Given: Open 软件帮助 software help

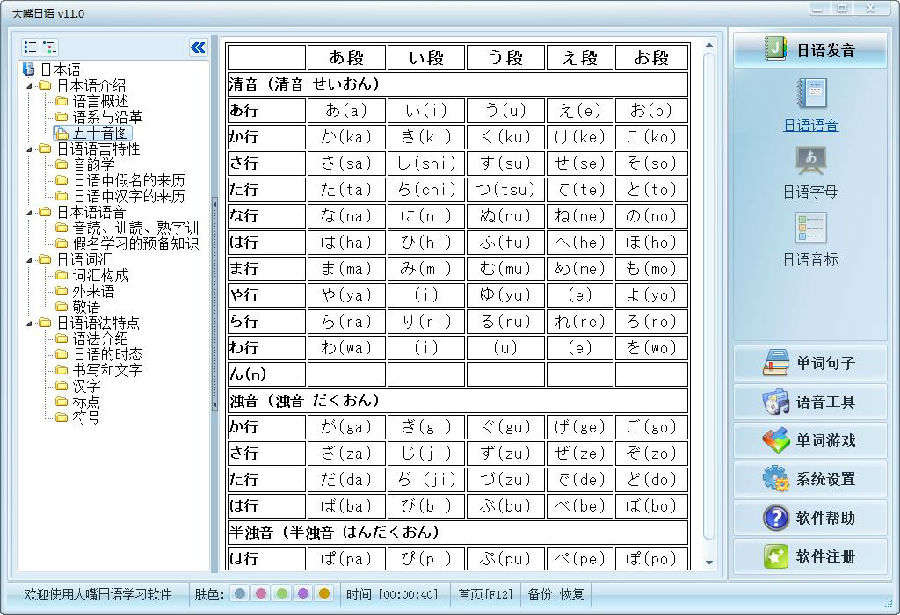Looking at the screenshot, I should [x=810, y=518].
